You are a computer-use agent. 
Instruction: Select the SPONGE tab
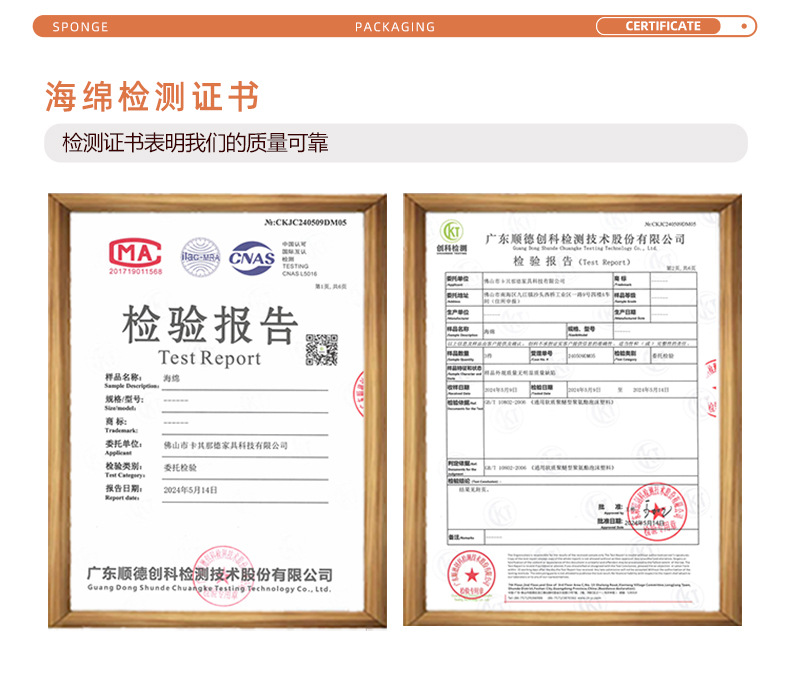[80, 27]
